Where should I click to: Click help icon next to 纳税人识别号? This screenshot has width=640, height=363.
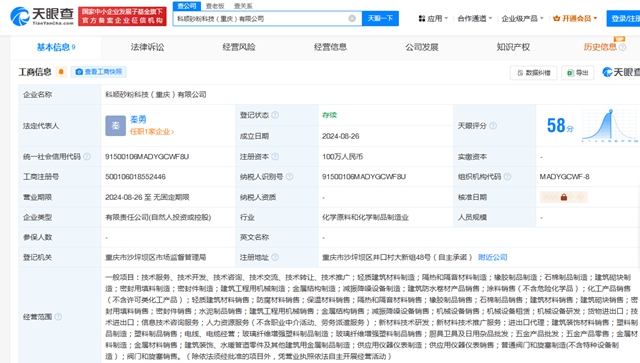(289, 176)
